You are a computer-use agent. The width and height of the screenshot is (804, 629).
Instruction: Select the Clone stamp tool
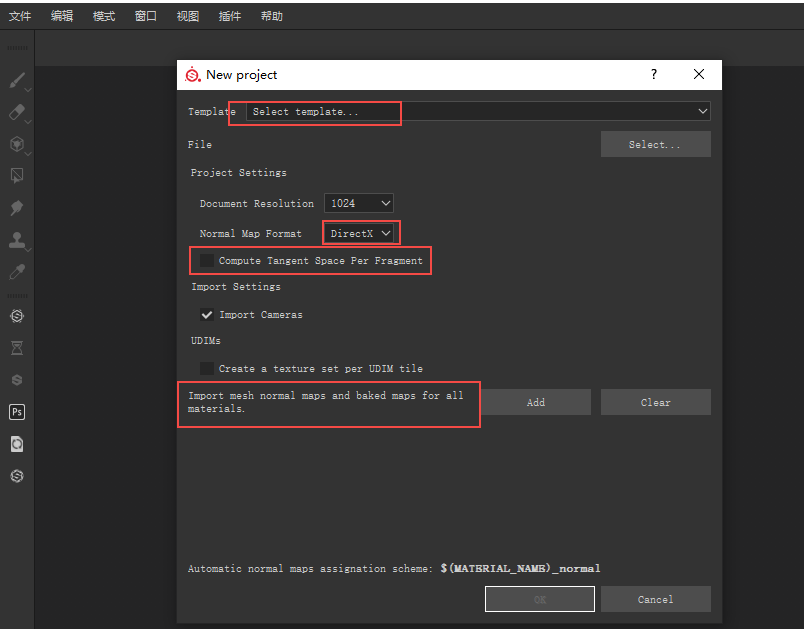point(17,239)
